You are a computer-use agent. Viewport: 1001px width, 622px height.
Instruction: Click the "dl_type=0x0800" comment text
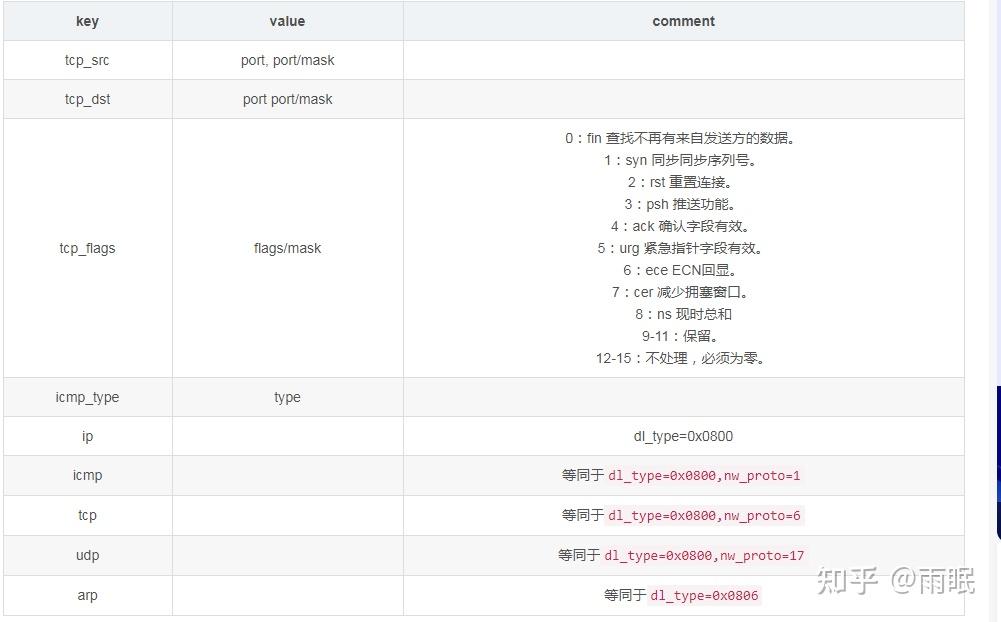[683, 436]
